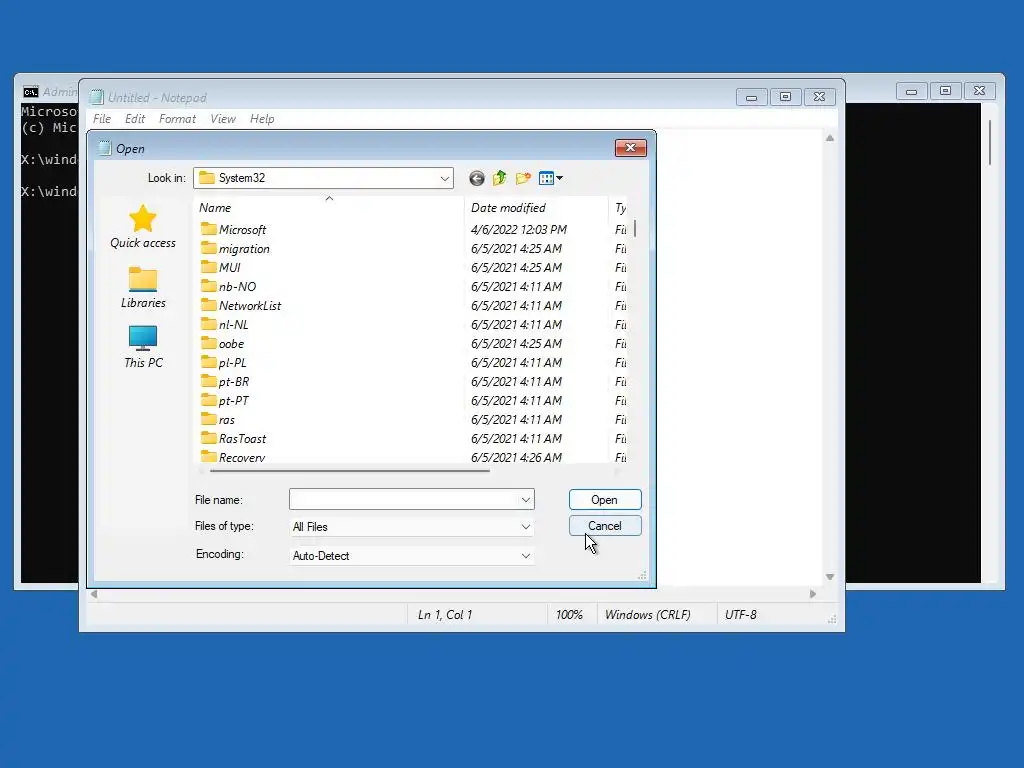Viewport: 1024px width, 768px height.
Task: Open Notepad Edit menu
Action: click(x=135, y=119)
